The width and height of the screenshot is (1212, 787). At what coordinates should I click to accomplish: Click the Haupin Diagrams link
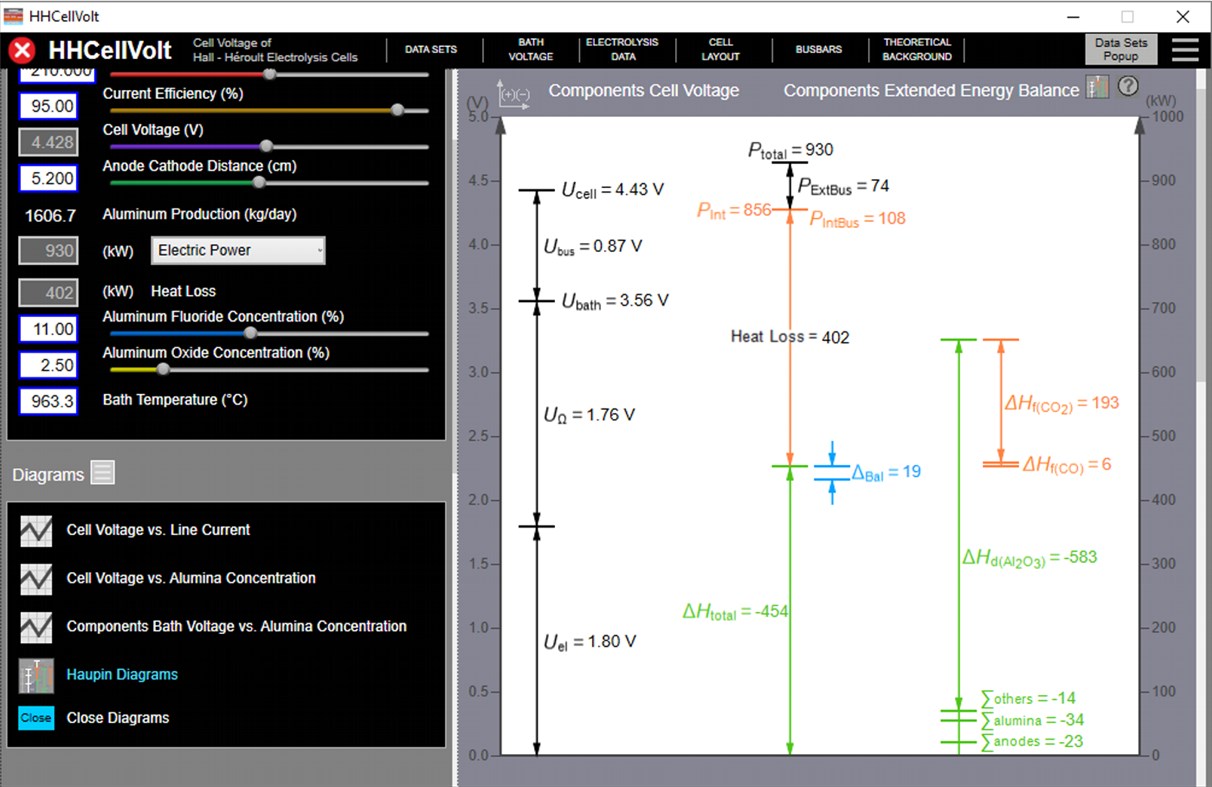pos(121,675)
